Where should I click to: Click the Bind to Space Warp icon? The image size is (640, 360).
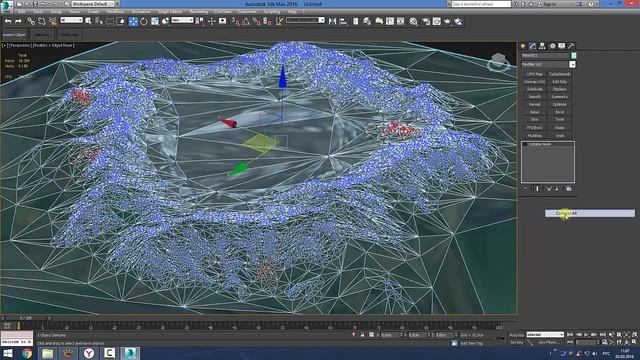53,21
